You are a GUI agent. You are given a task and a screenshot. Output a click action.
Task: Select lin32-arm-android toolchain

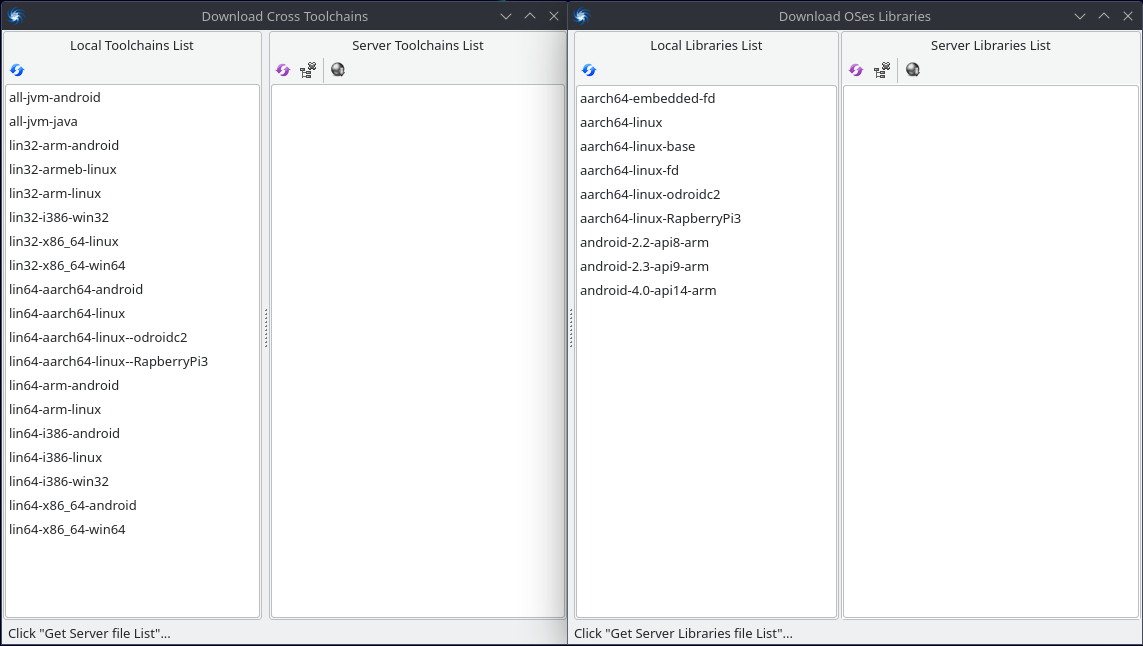pos(133,146)
